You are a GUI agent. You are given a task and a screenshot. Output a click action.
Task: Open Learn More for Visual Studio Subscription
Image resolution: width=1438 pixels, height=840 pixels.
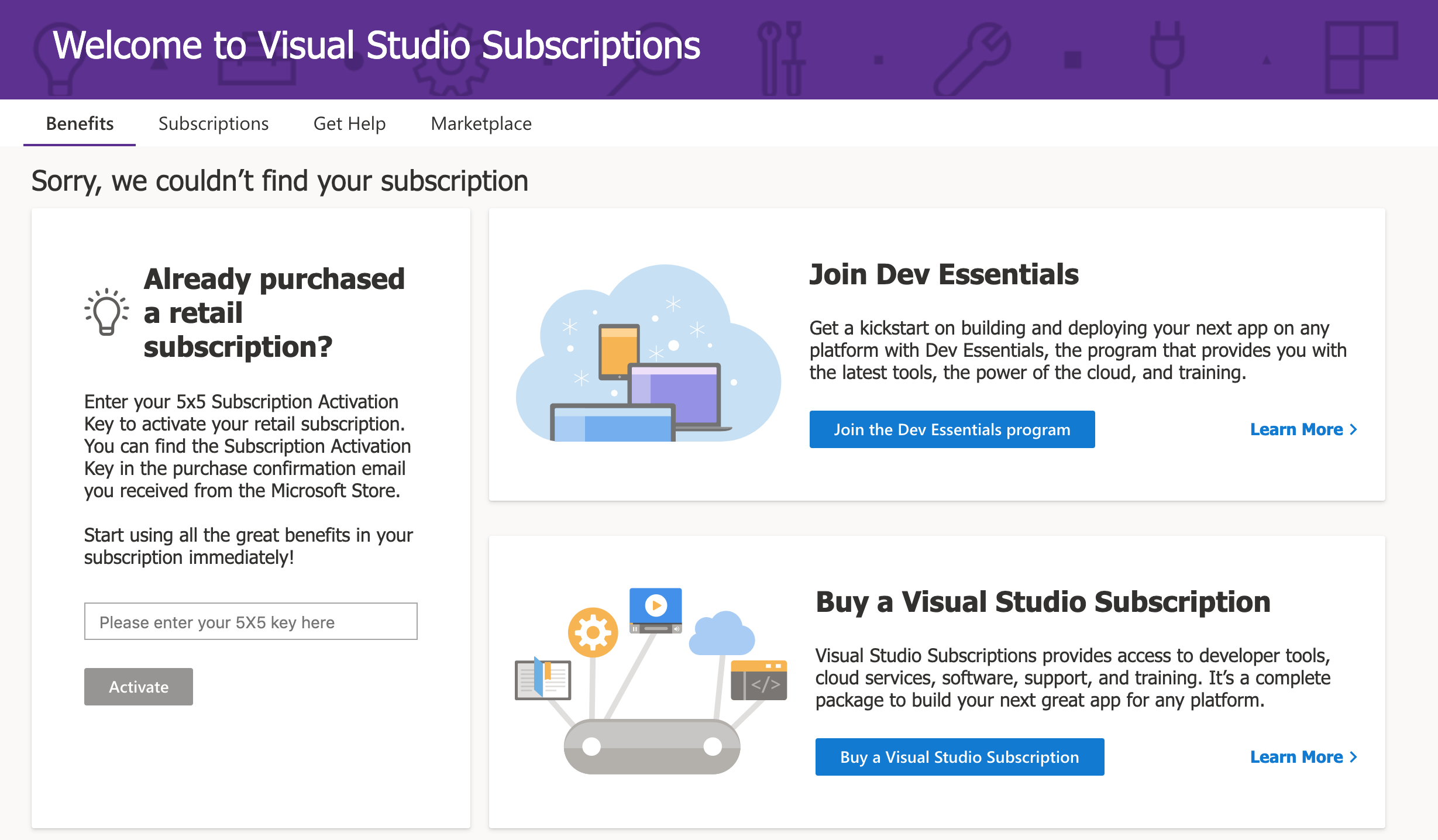coord(1303,757)
